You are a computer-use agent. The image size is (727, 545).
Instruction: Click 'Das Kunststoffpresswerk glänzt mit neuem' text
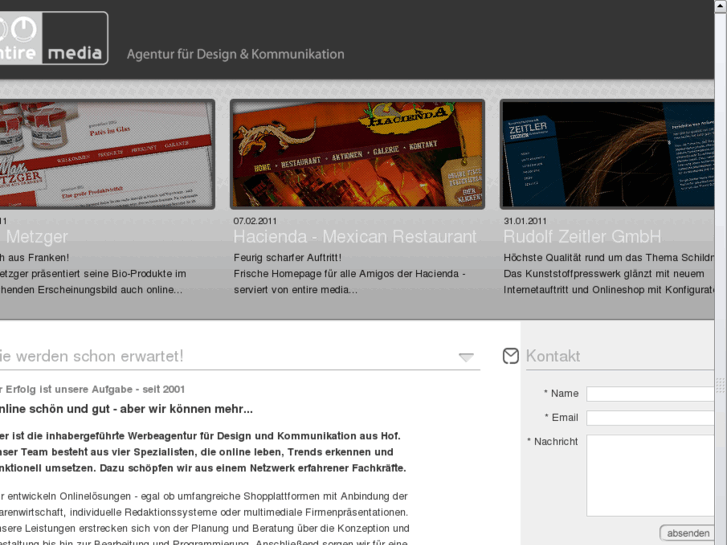click(604, 274)
